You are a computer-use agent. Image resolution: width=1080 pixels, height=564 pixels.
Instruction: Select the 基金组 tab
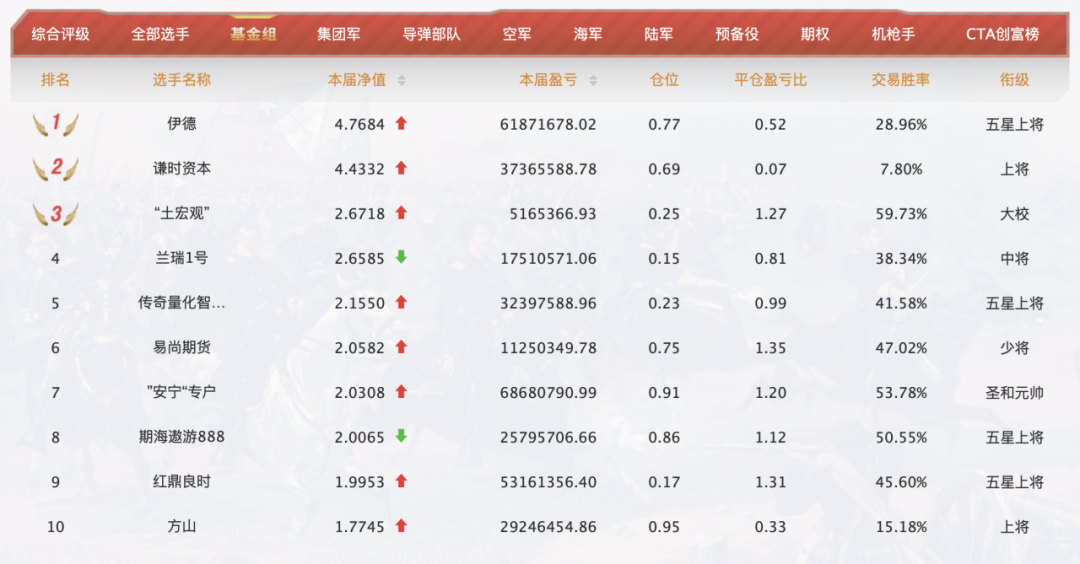(x=253, y=34)
